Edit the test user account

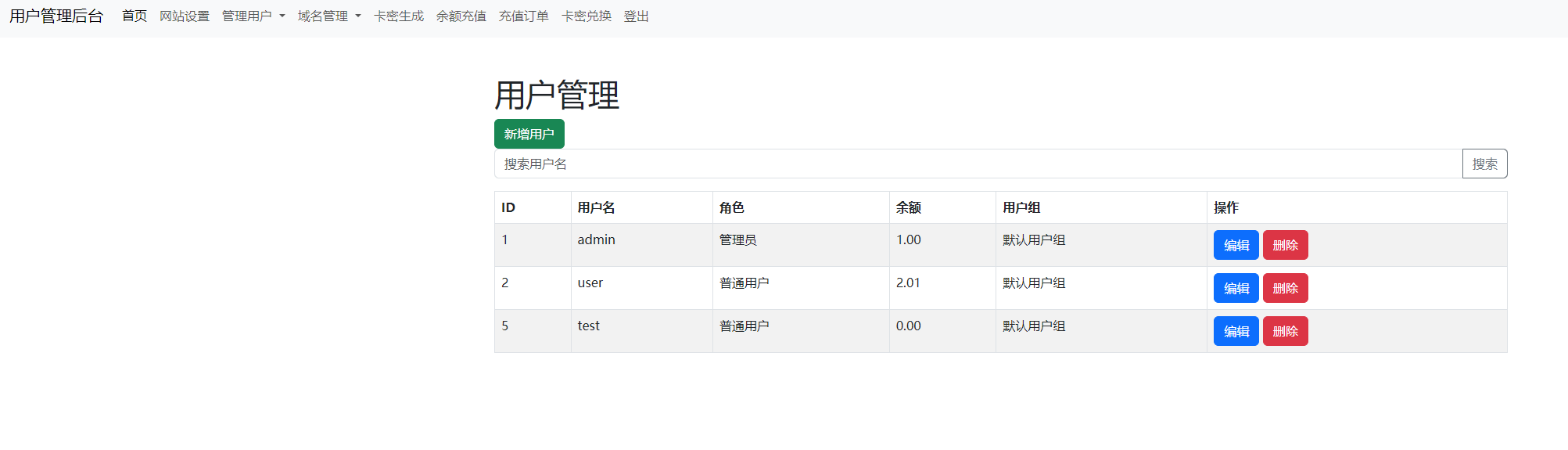tap(1236, 331)
